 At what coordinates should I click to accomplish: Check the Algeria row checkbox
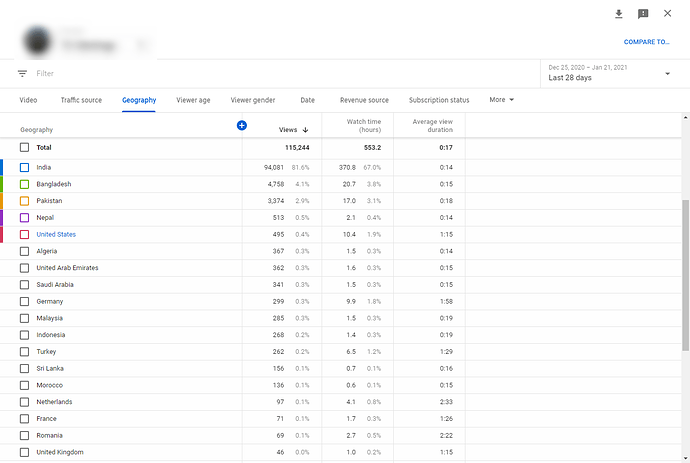25,251
